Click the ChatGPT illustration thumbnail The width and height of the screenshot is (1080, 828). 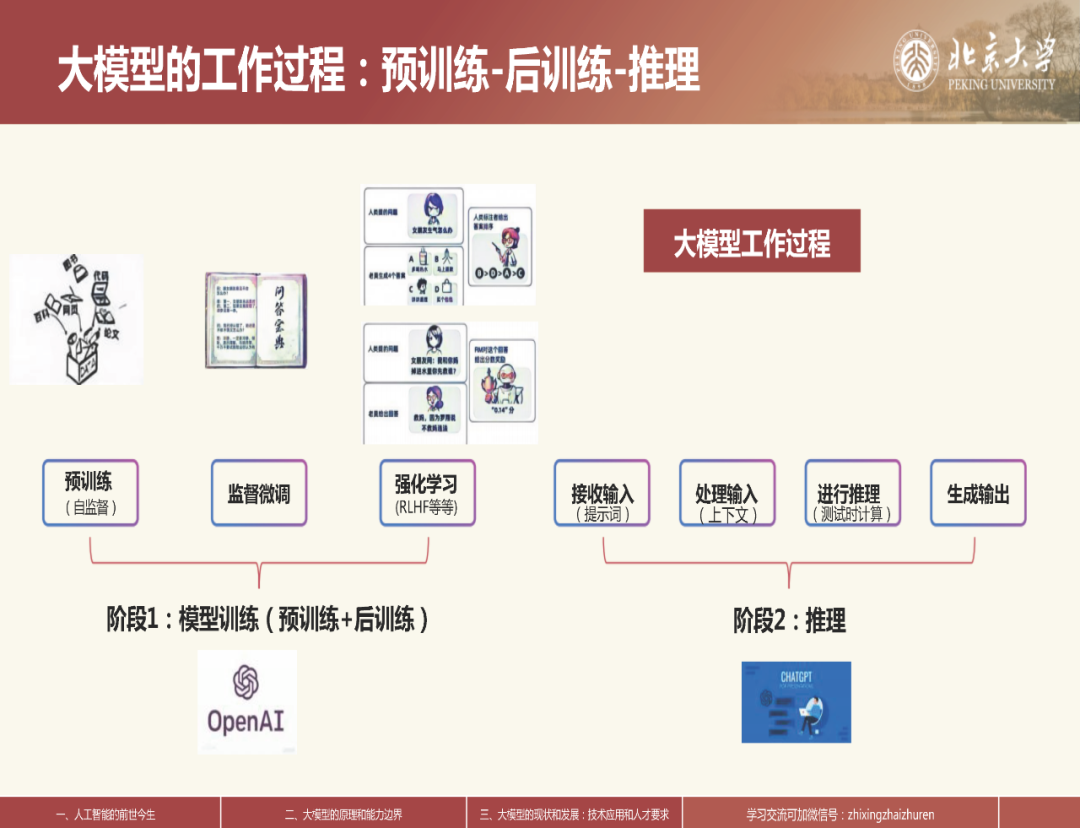796,702
